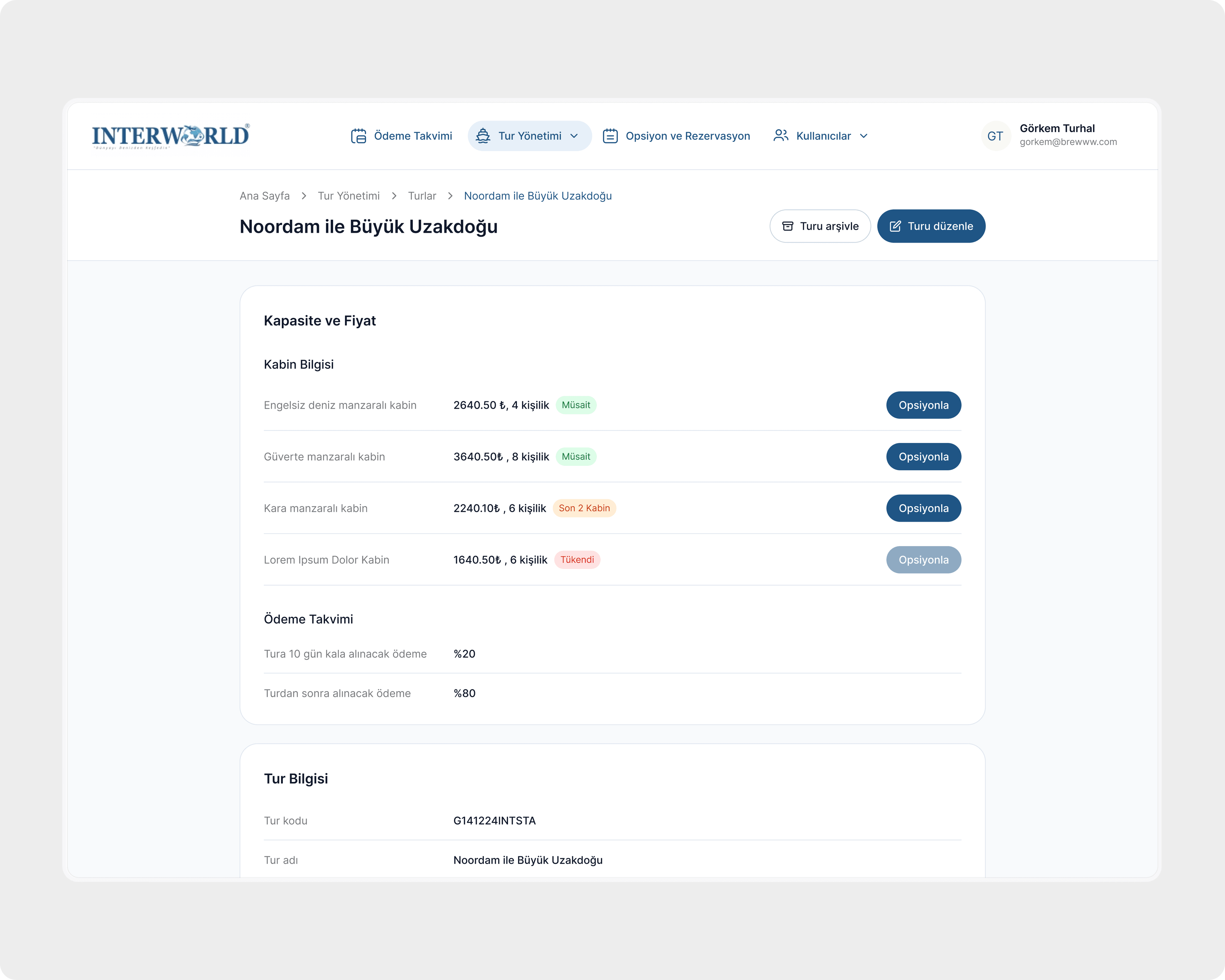Viewport: 1225px width, 980px height.
Task: Click the pencil icon in Turu düzenle
Action: click(x=895, y=226)
